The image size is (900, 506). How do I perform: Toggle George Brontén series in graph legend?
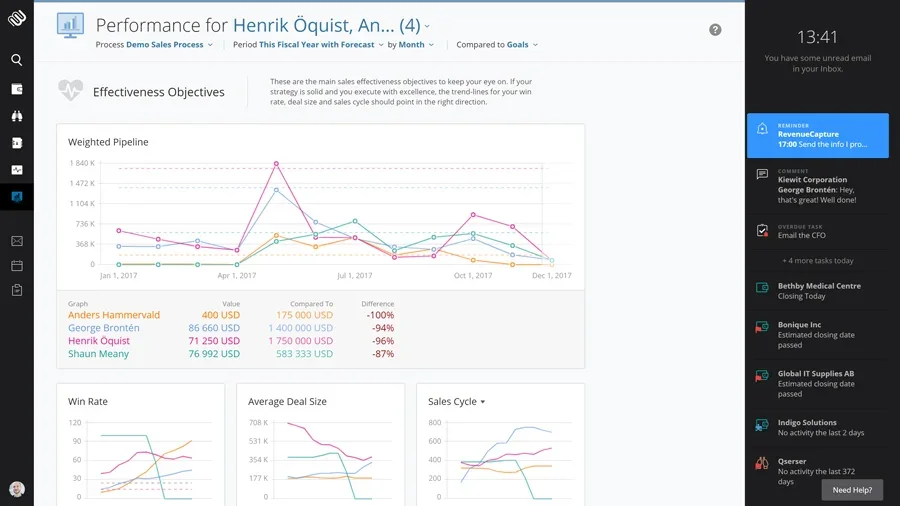(103, 328)
